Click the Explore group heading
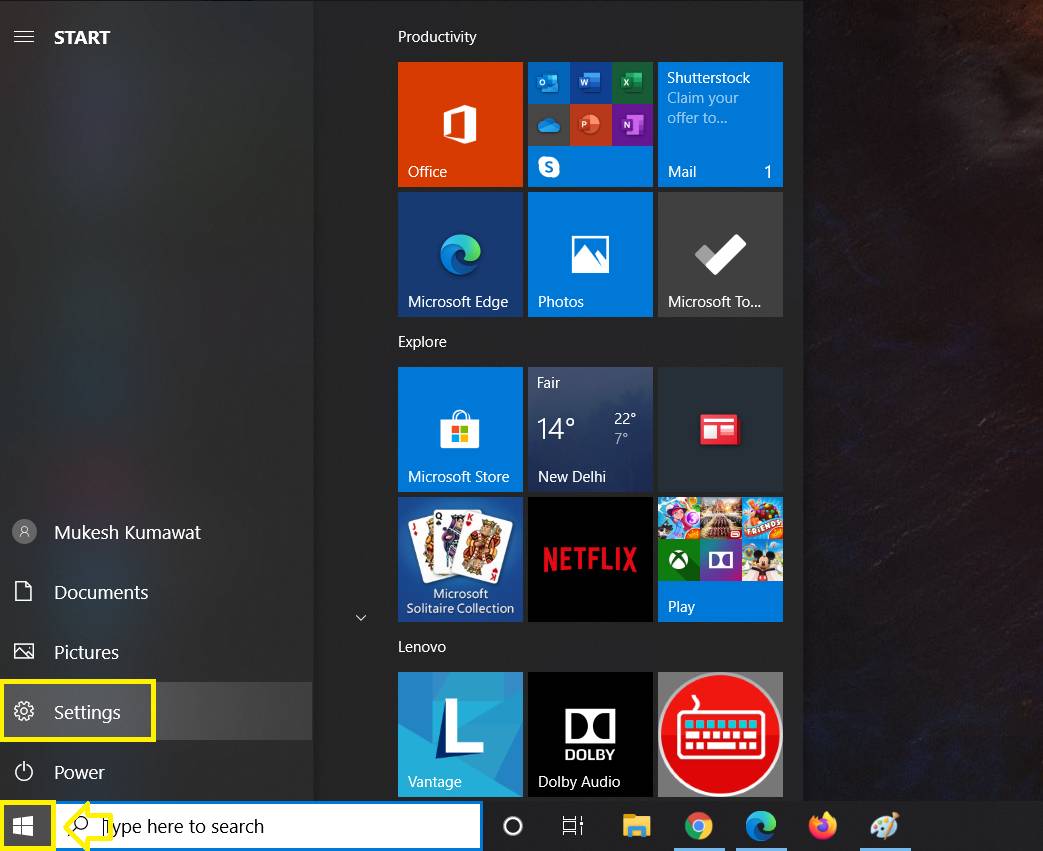This screenshot has height=851, width=1043. 422,341
